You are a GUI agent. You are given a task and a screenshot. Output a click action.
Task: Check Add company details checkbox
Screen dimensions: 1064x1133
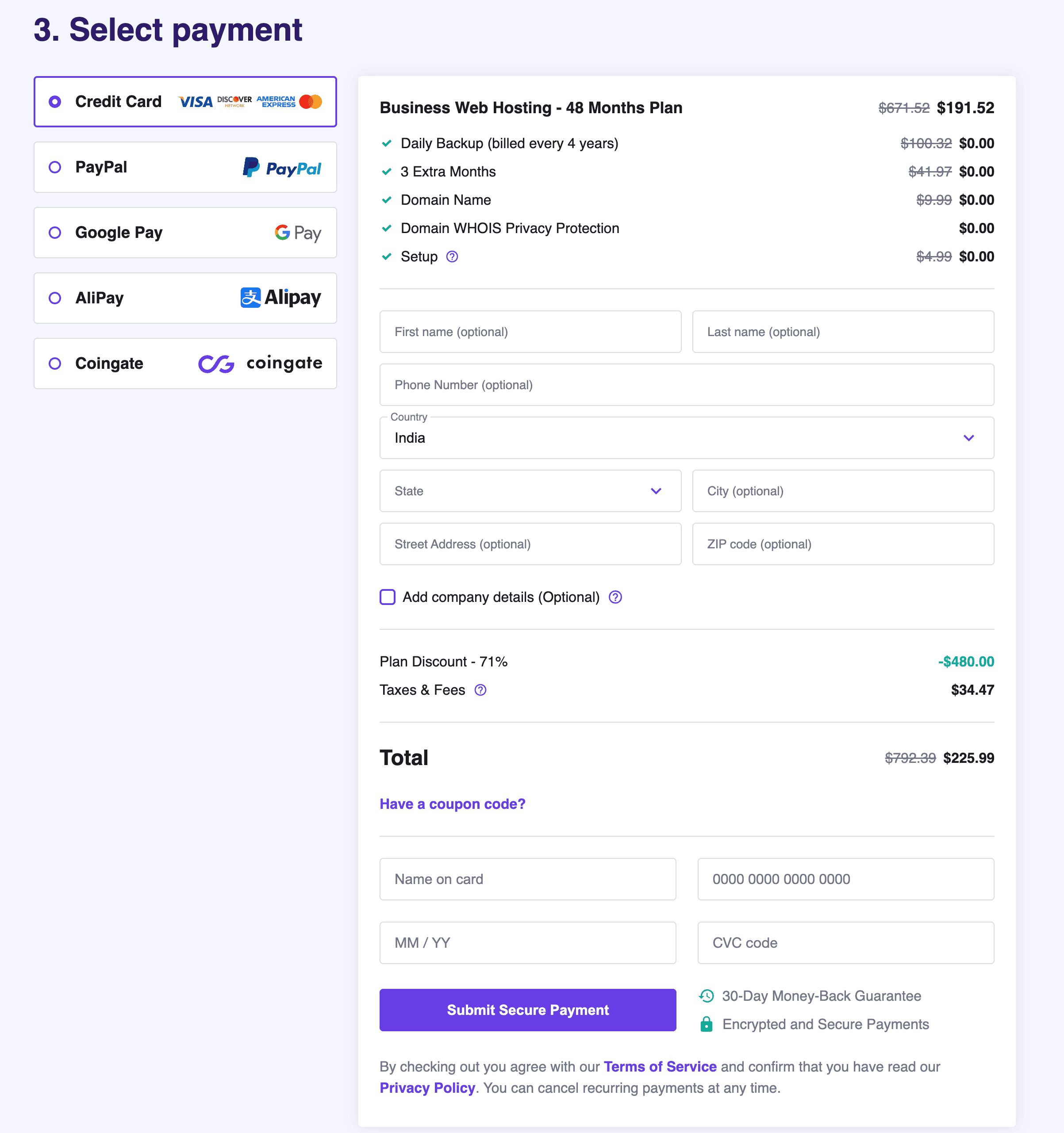388,597
